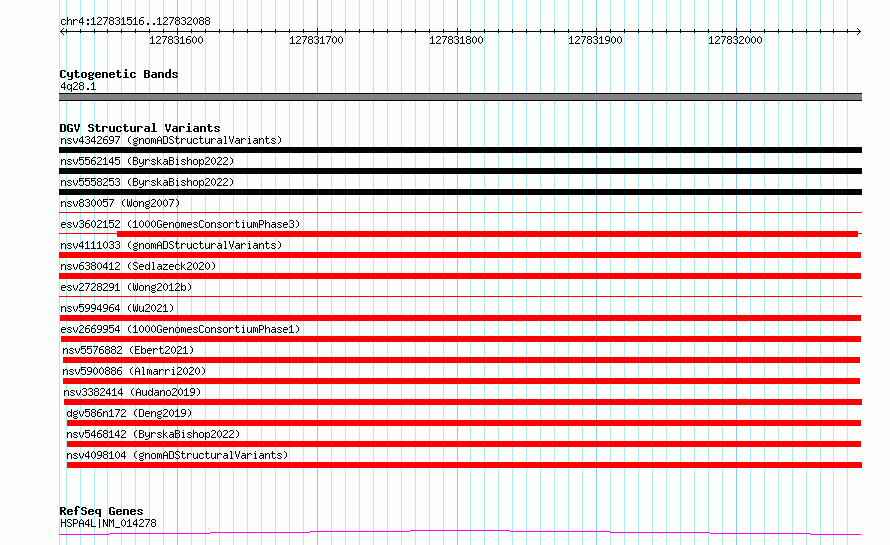Viewport: 890px width, 545px height.
Task: Select variant label nsv4342697 (gnomADStructuralVariants)
Action: click(x=171, y=140)
